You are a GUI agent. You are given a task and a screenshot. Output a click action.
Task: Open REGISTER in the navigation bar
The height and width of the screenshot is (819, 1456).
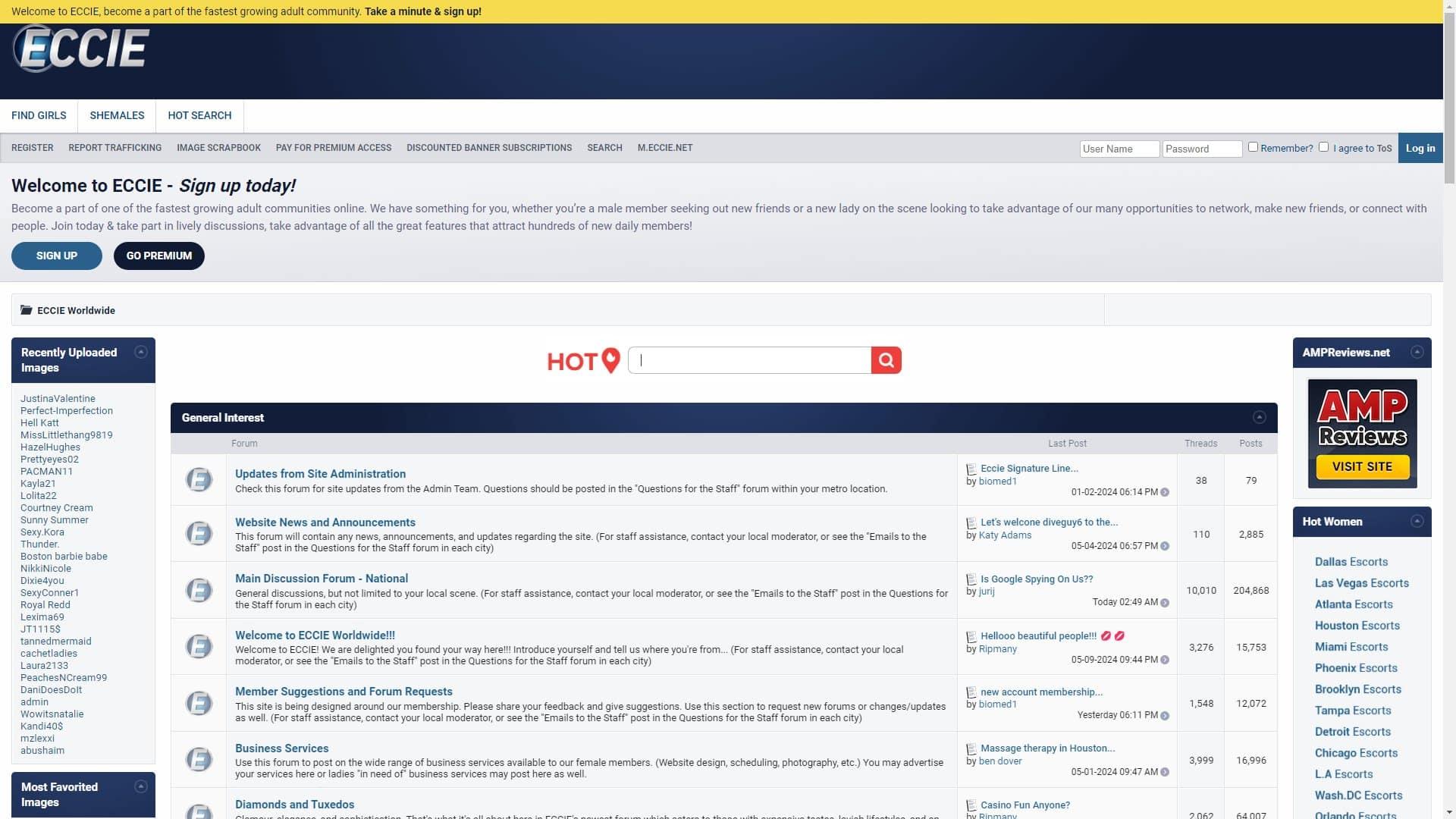point(33,148)
